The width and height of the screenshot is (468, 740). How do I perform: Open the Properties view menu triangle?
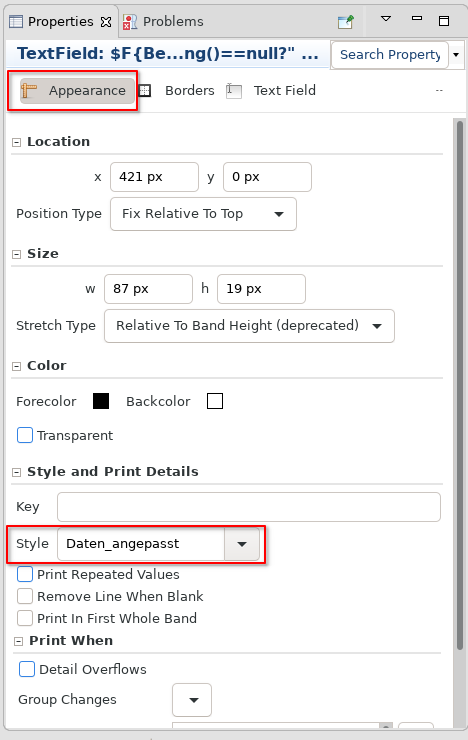(386, 19)
